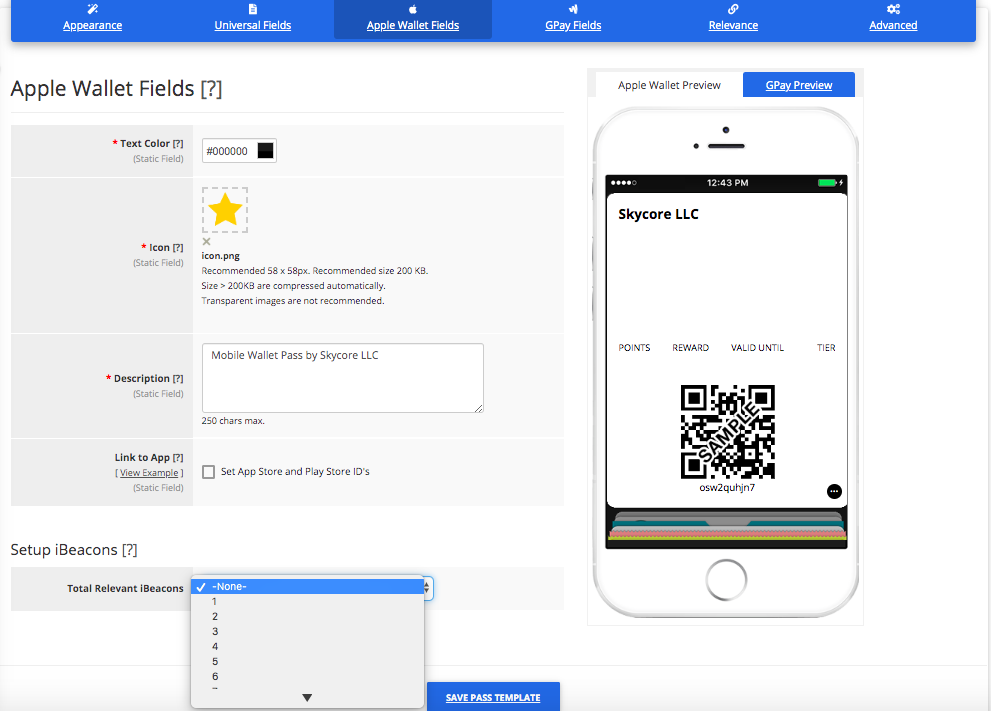Screen dimensions: 991x711
Task: Select 3 from the iBeacons dropdown list
Action: click(x=215, y=632)
